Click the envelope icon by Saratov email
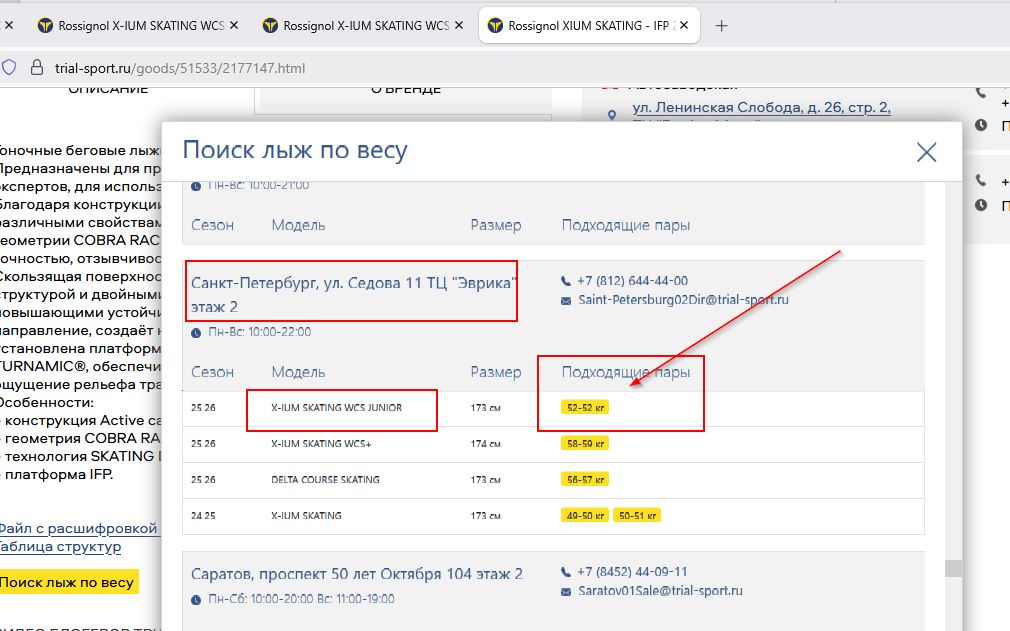Image resolution: width=1010 pixels, height=631 pixels. pyautogui.click(x=566, y=591)
